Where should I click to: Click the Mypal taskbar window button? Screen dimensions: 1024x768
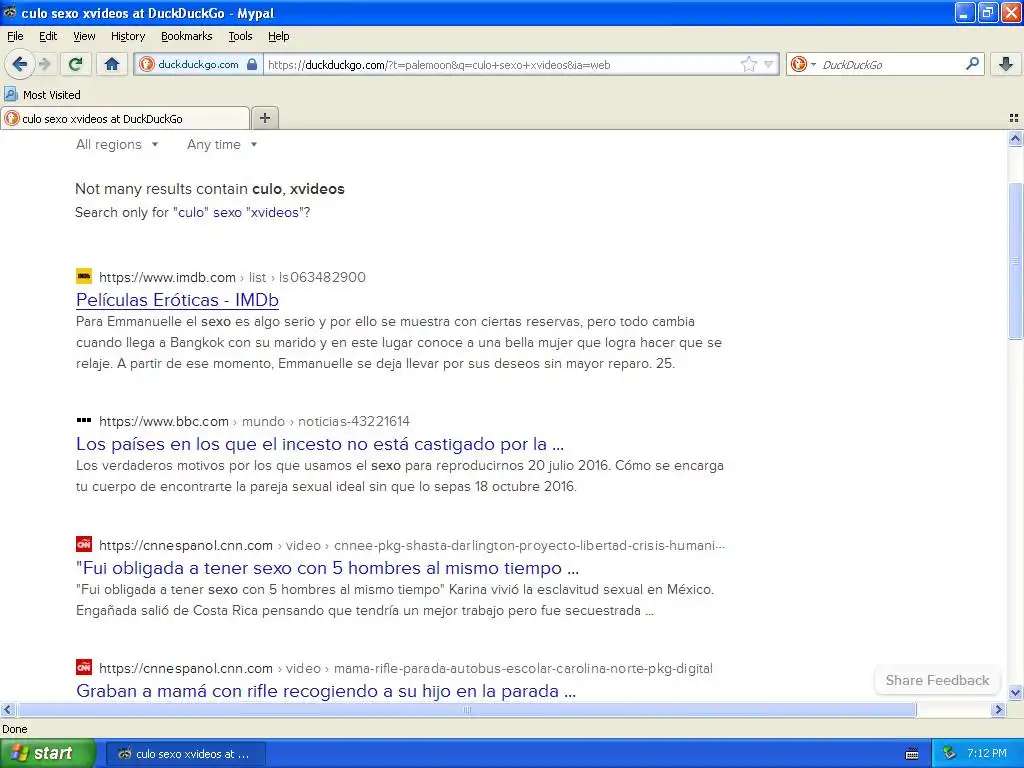(185, 754)
